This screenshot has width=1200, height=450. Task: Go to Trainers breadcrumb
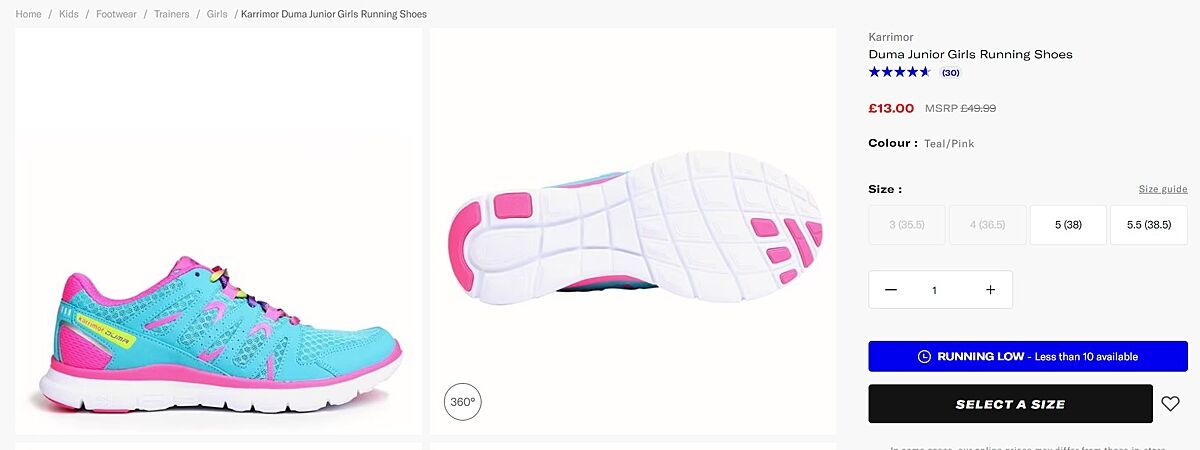pyautogui.click(x=172, y=14)
